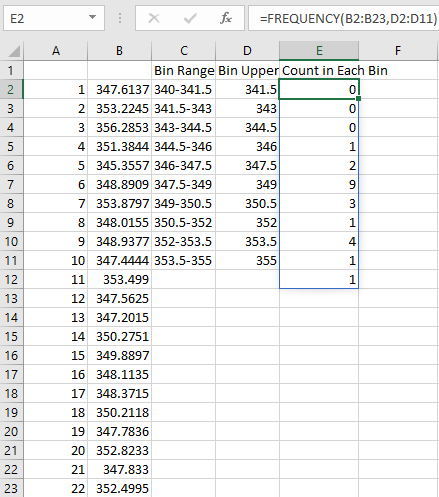The width and height of the screenshot is (439, 497).
Task: Click cell containing 347.6137
Action: tap(120, 89)
